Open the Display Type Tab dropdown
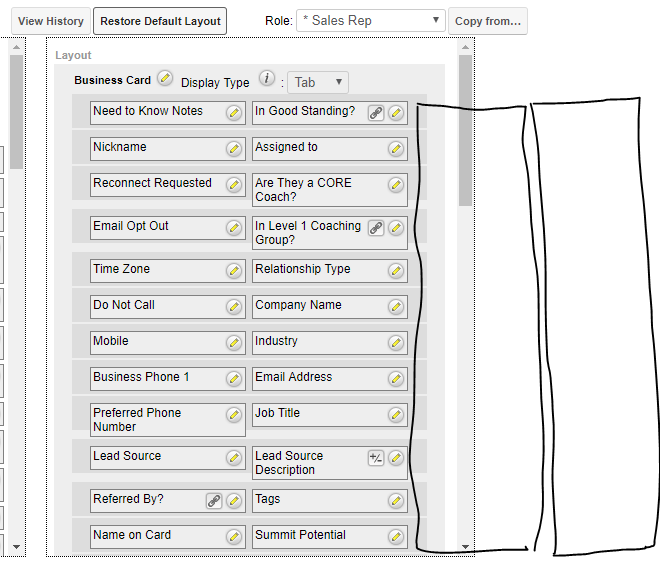 [x=319, y=83]
